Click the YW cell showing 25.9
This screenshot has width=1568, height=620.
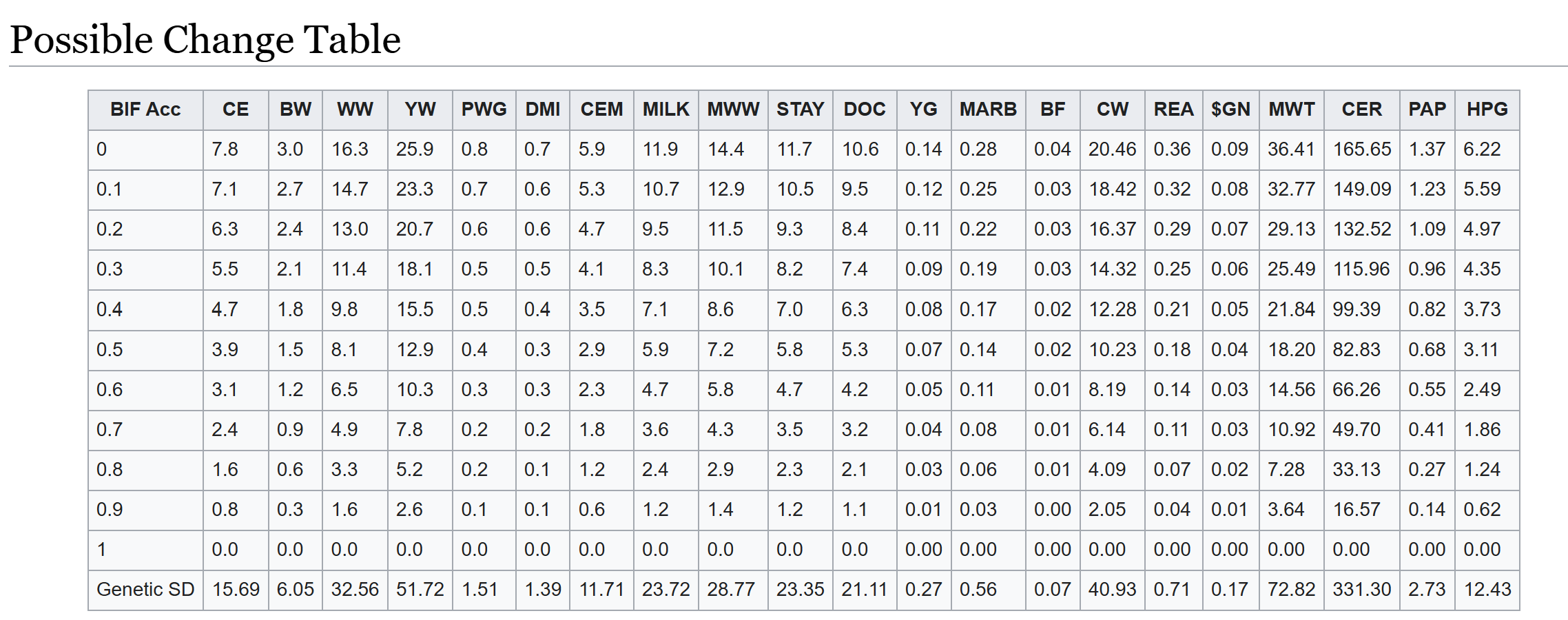point(415,149)
